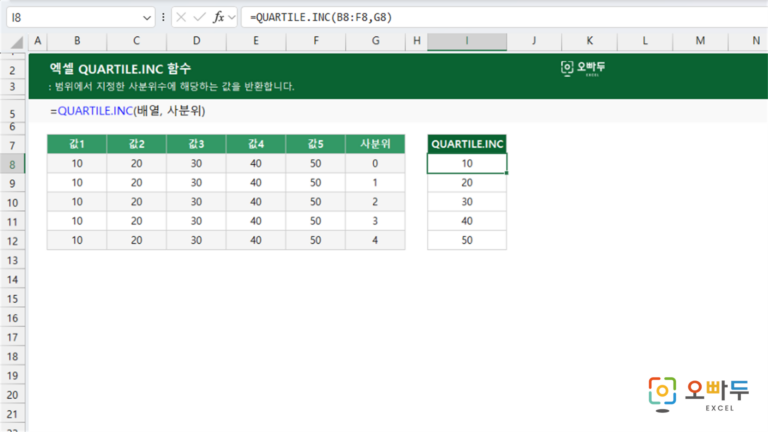Select column D header
The image size is (768, 432).
[x=196, y=41]
